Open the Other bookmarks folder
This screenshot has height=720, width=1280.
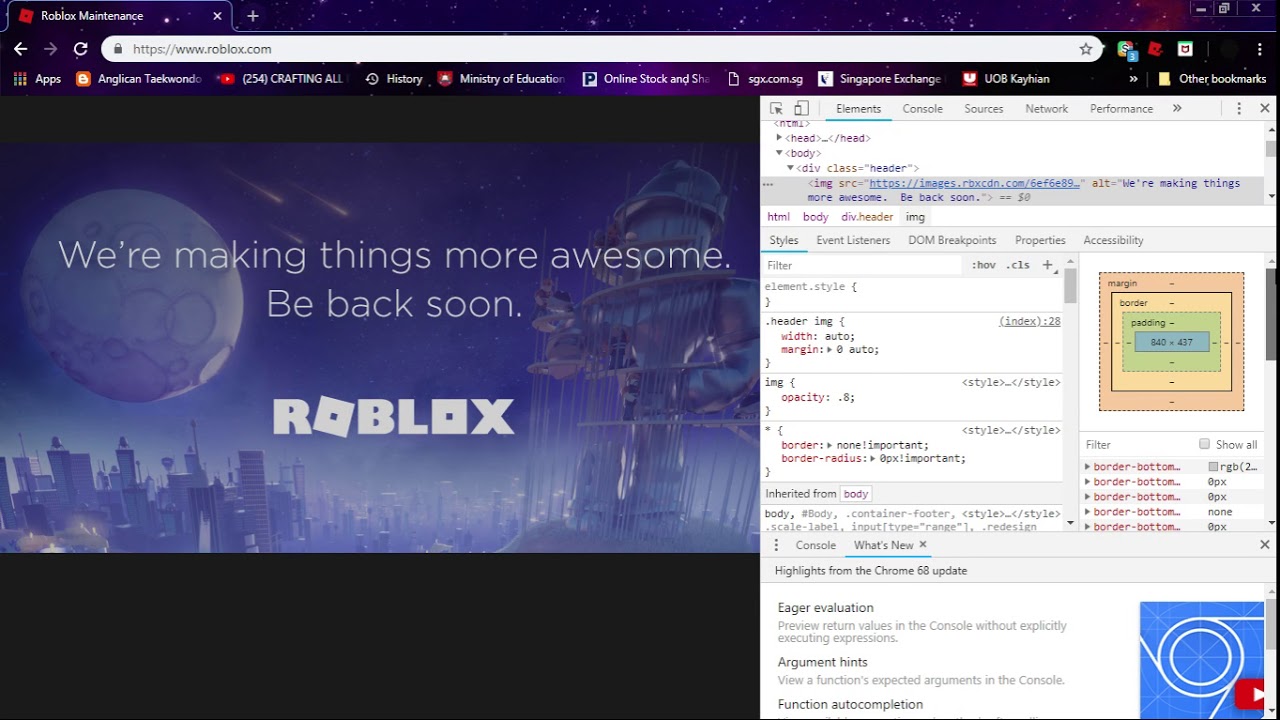[x=1211, y=79]
